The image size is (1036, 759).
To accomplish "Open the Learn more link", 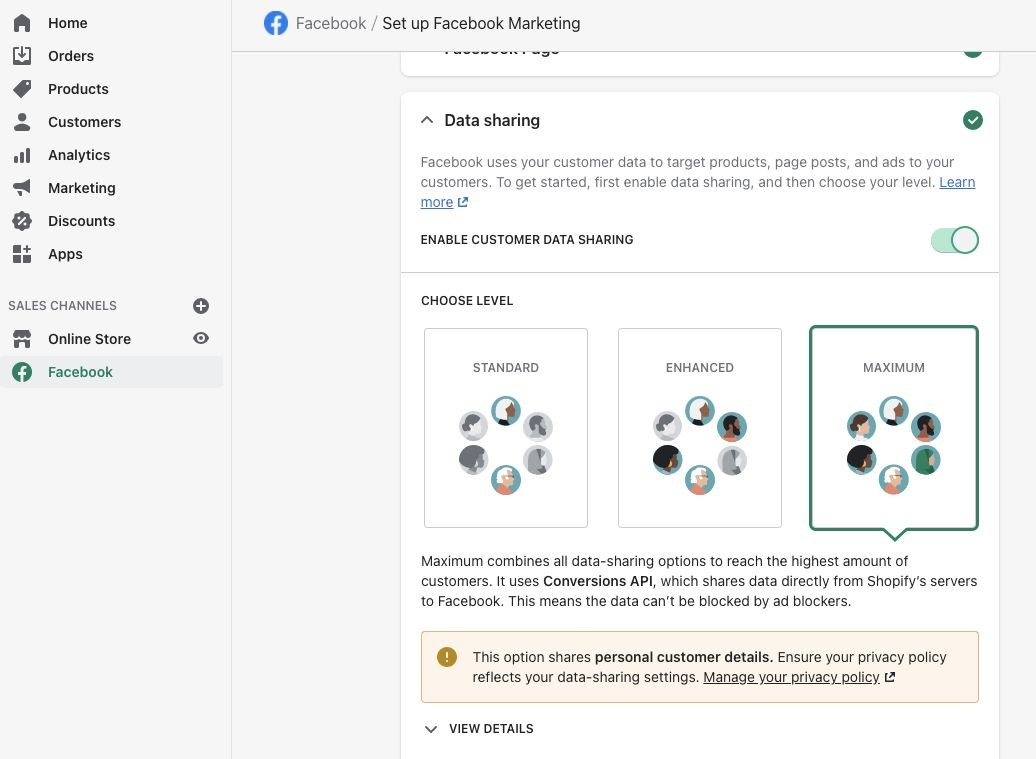I will [956, 182].
